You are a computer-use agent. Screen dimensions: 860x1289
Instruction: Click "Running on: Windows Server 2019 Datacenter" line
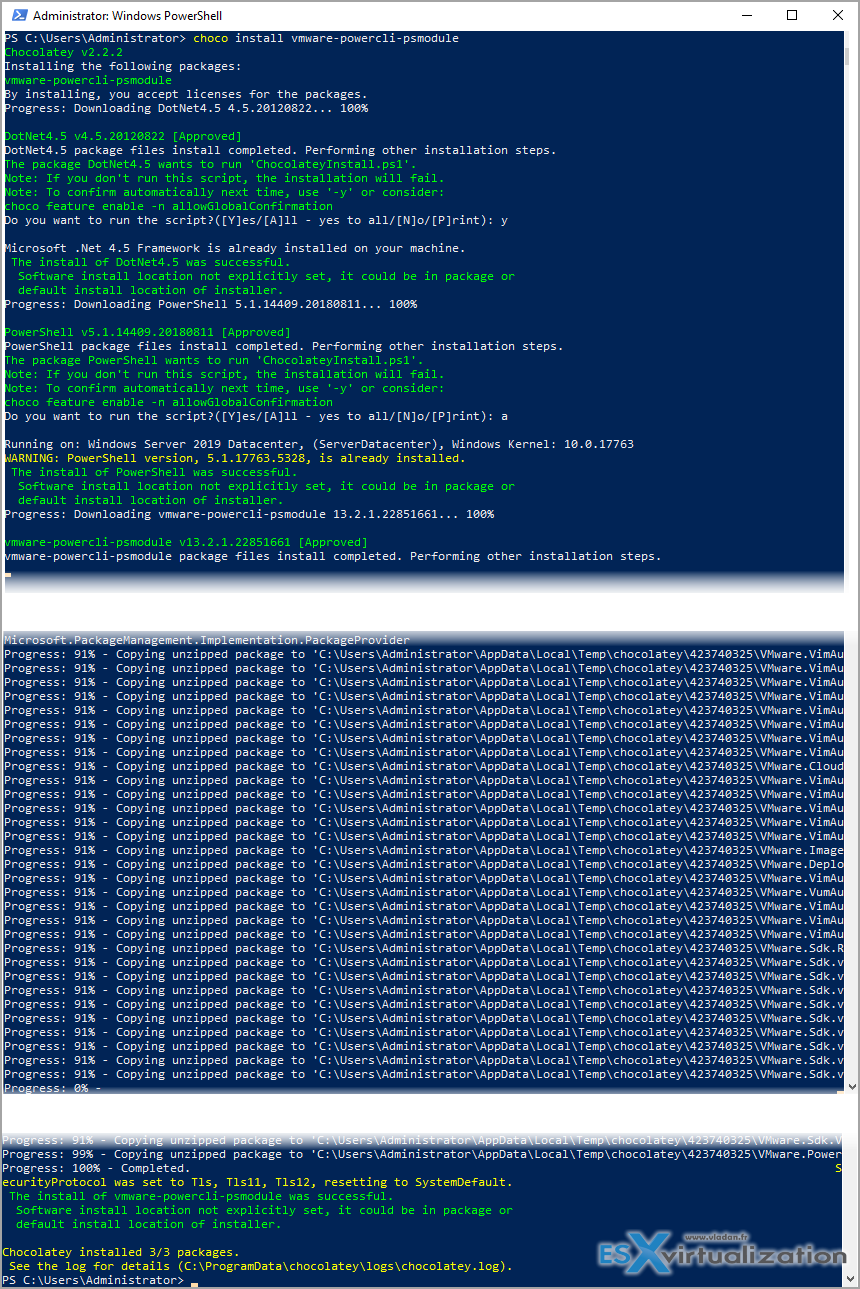319,444
